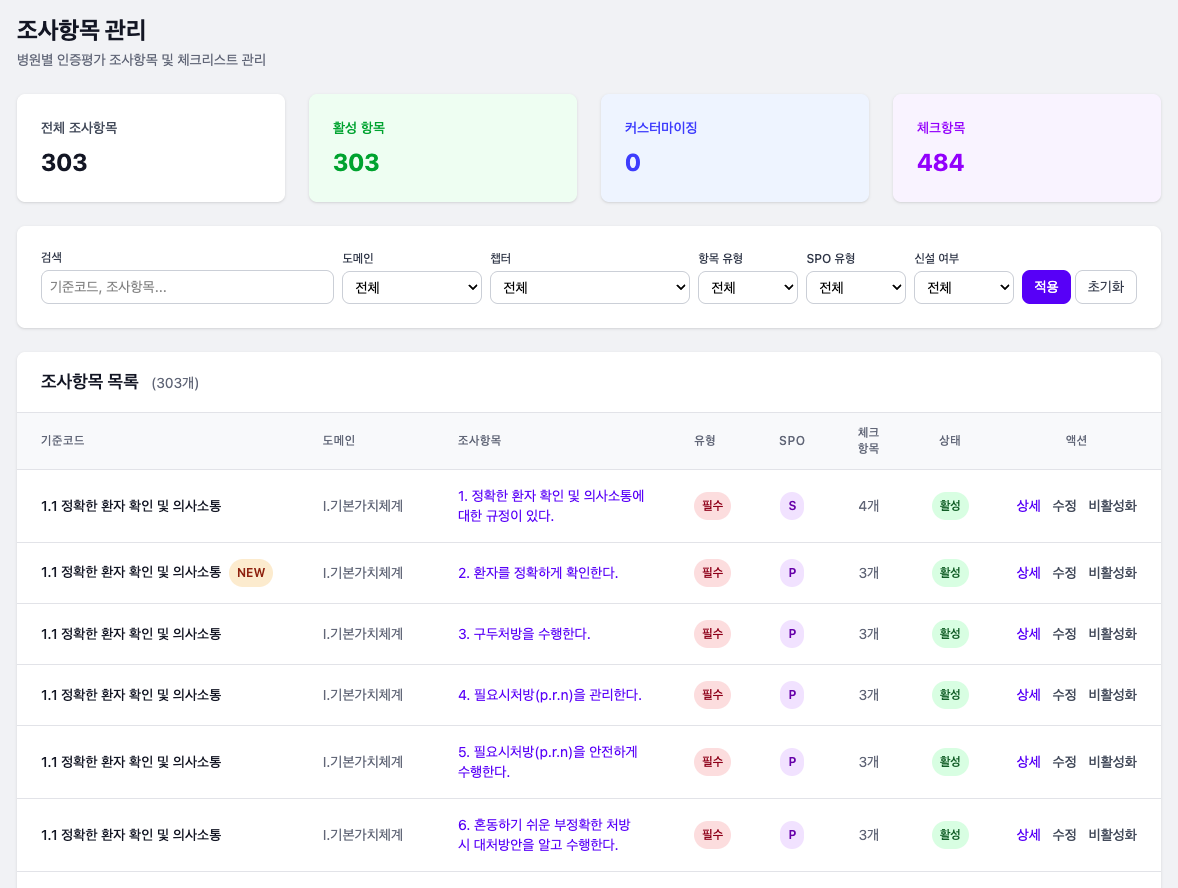Click the 활성 status badge on 구두처방 row
1178x888 pixels.
pos(950,634)
